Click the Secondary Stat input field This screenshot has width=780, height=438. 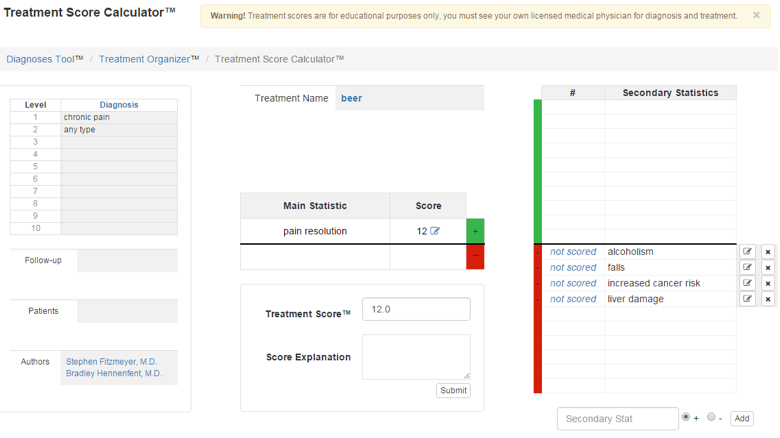[617, 419]
